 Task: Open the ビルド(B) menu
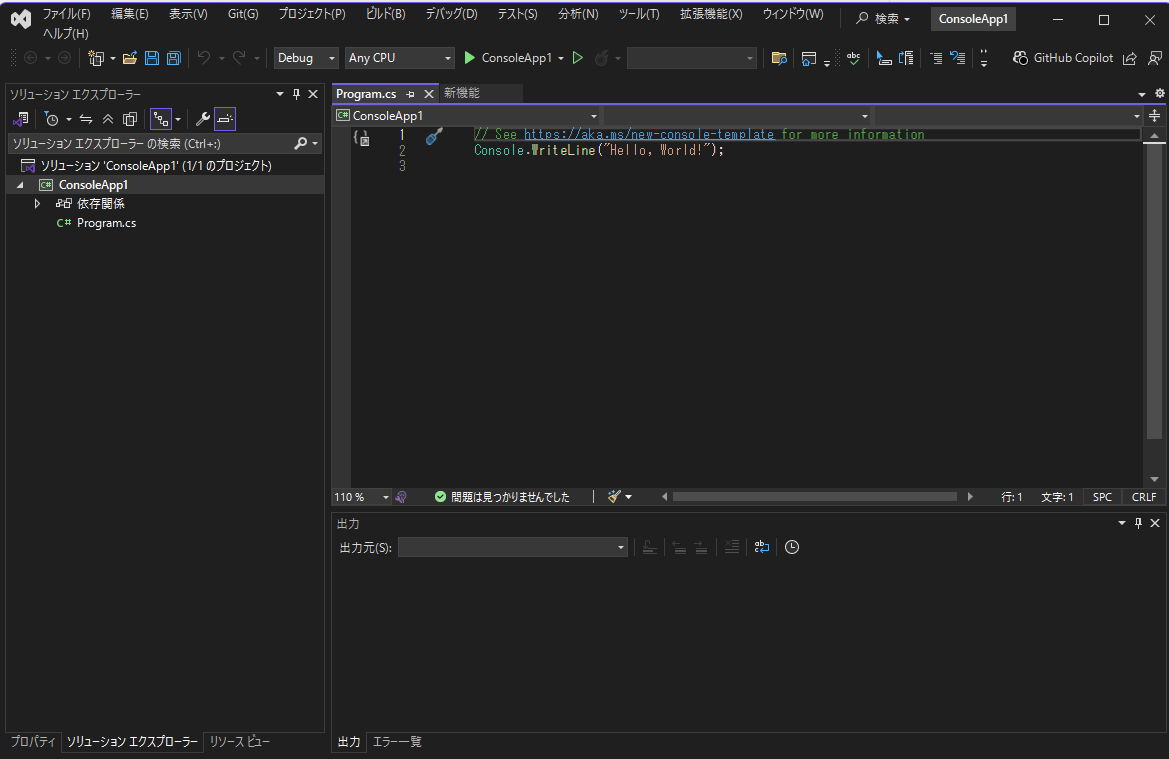point(385,14)
